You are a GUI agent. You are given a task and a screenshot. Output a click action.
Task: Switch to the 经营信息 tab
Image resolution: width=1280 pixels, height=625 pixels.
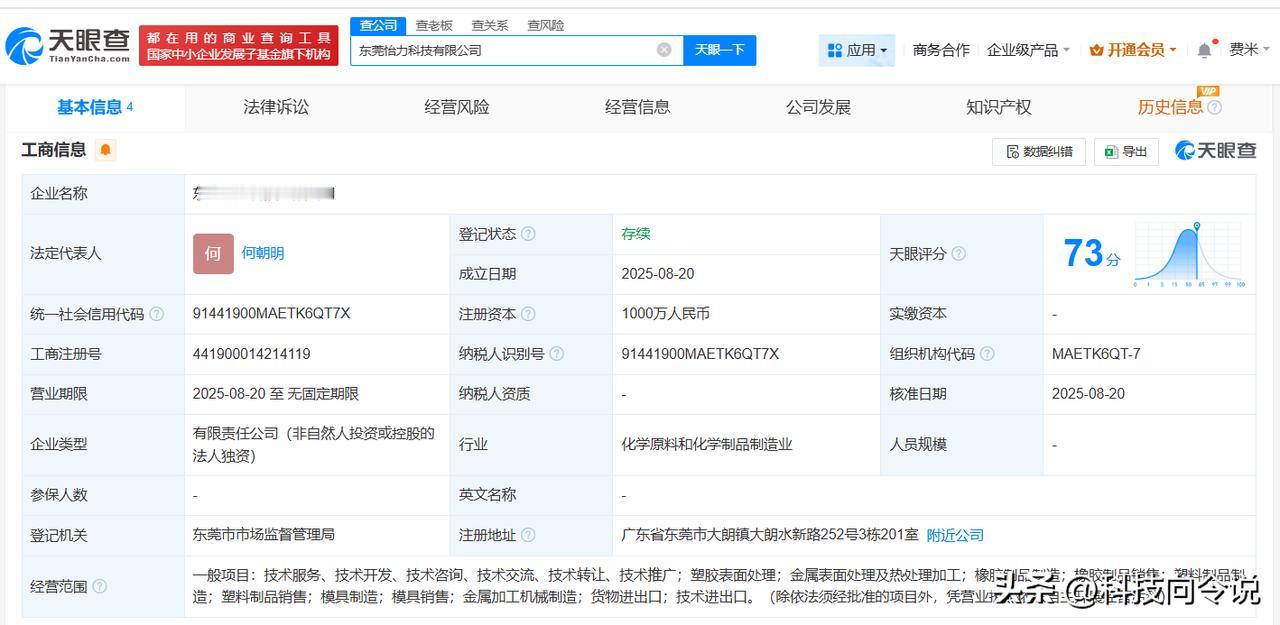tap(638, 107)
